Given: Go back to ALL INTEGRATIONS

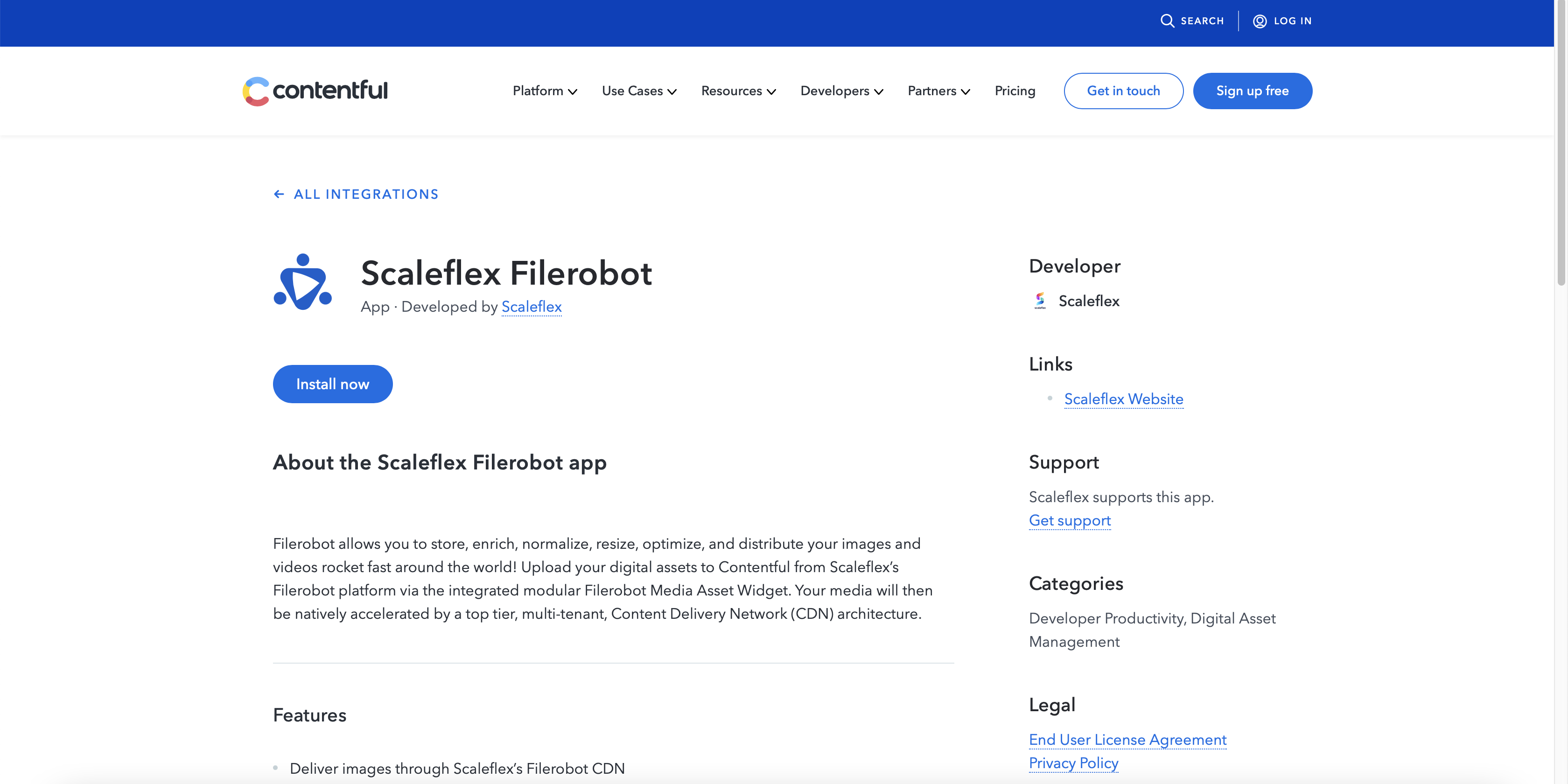Looking at the screenshot, I should coord(356,194).
